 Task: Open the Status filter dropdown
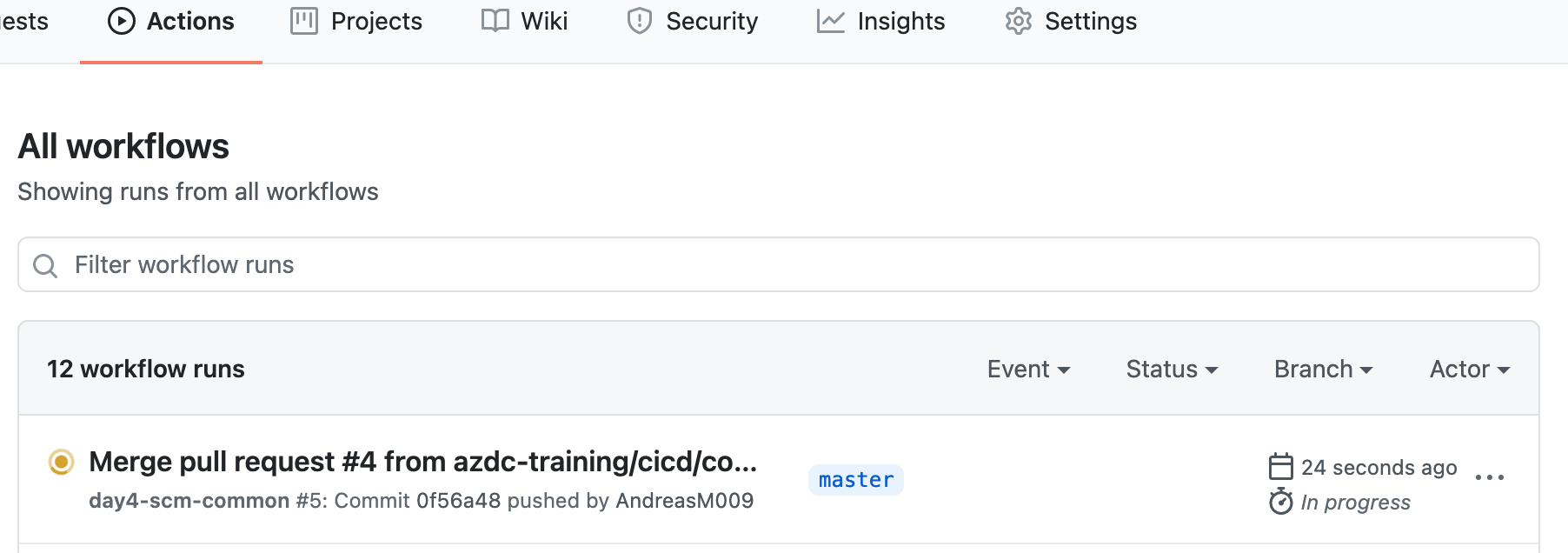(1172, 369)
